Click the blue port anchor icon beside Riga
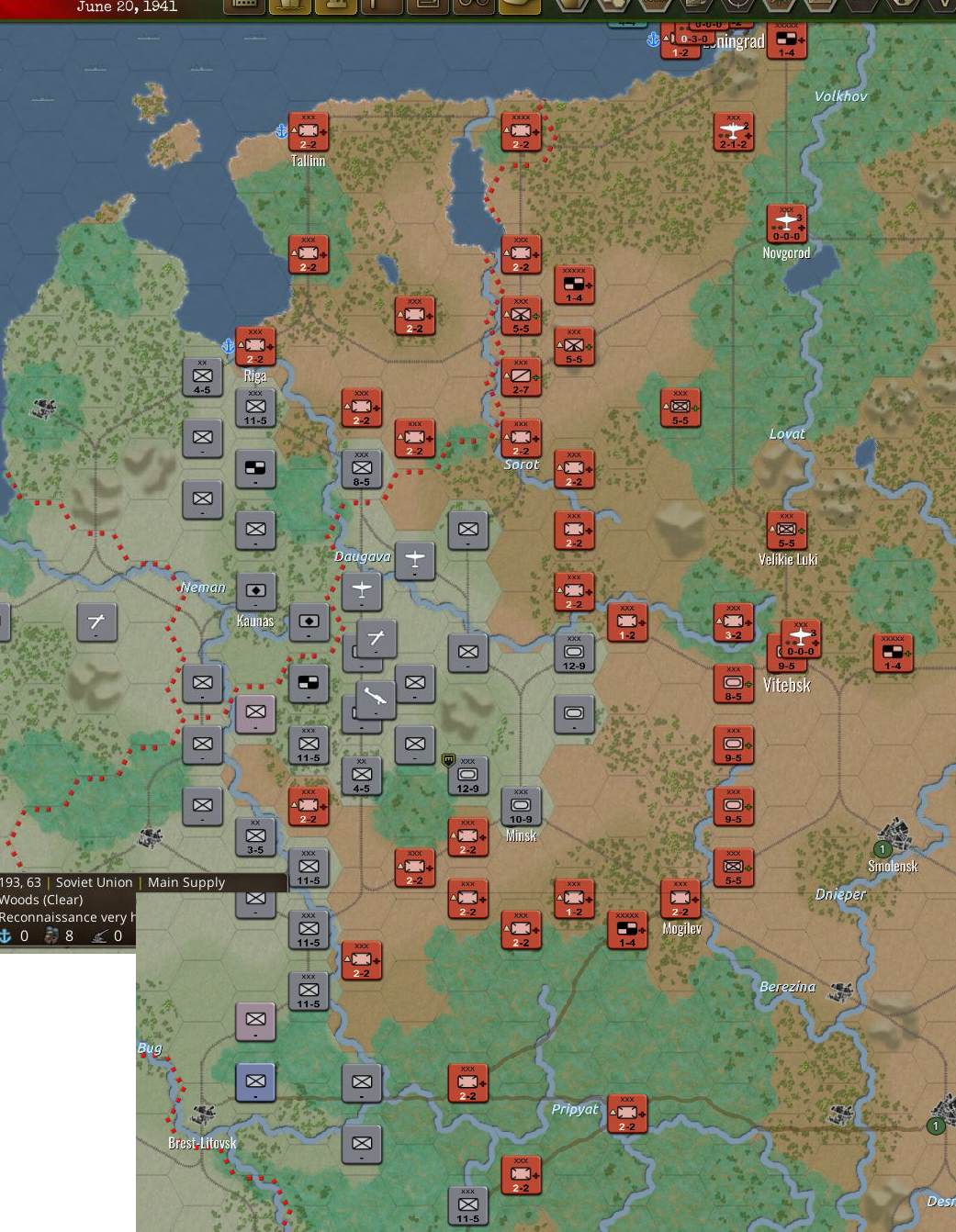The width and height of the screenshot is (956, 1232). (x=227, y=347)
